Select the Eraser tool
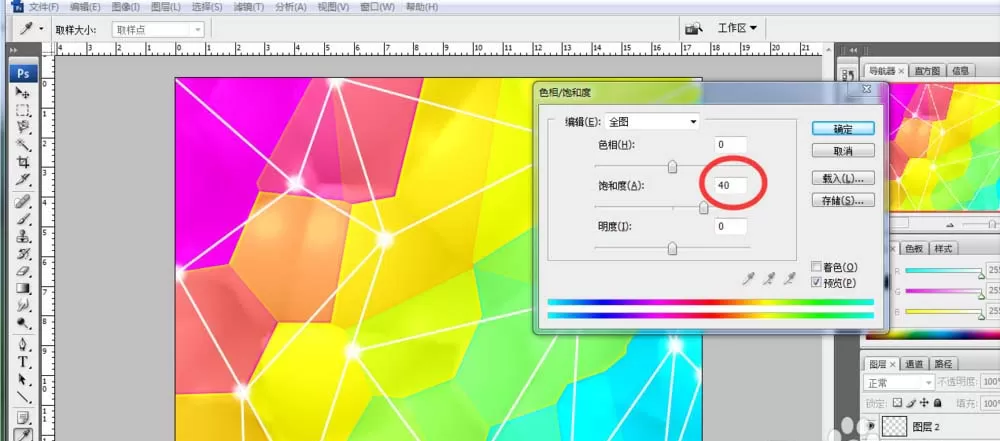1000x441 pixels. coord(23,272)
